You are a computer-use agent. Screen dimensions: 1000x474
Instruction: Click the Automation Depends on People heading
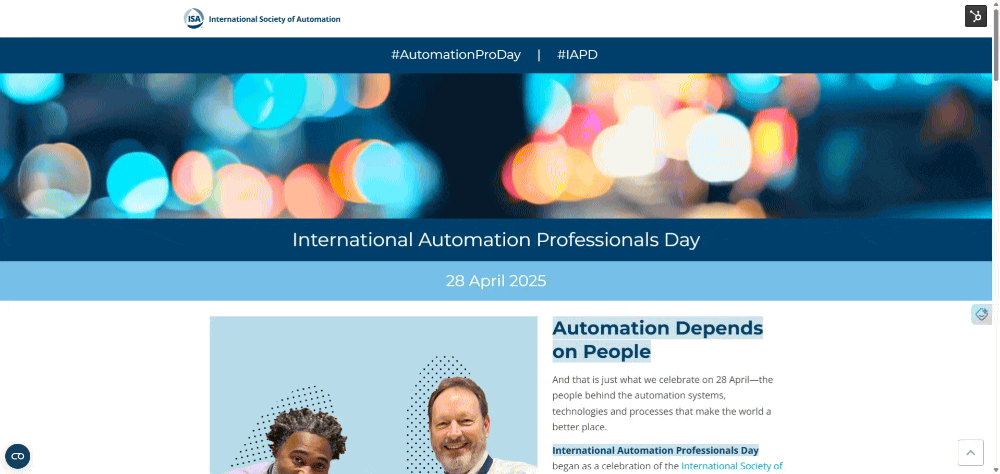tap(658, 339)
